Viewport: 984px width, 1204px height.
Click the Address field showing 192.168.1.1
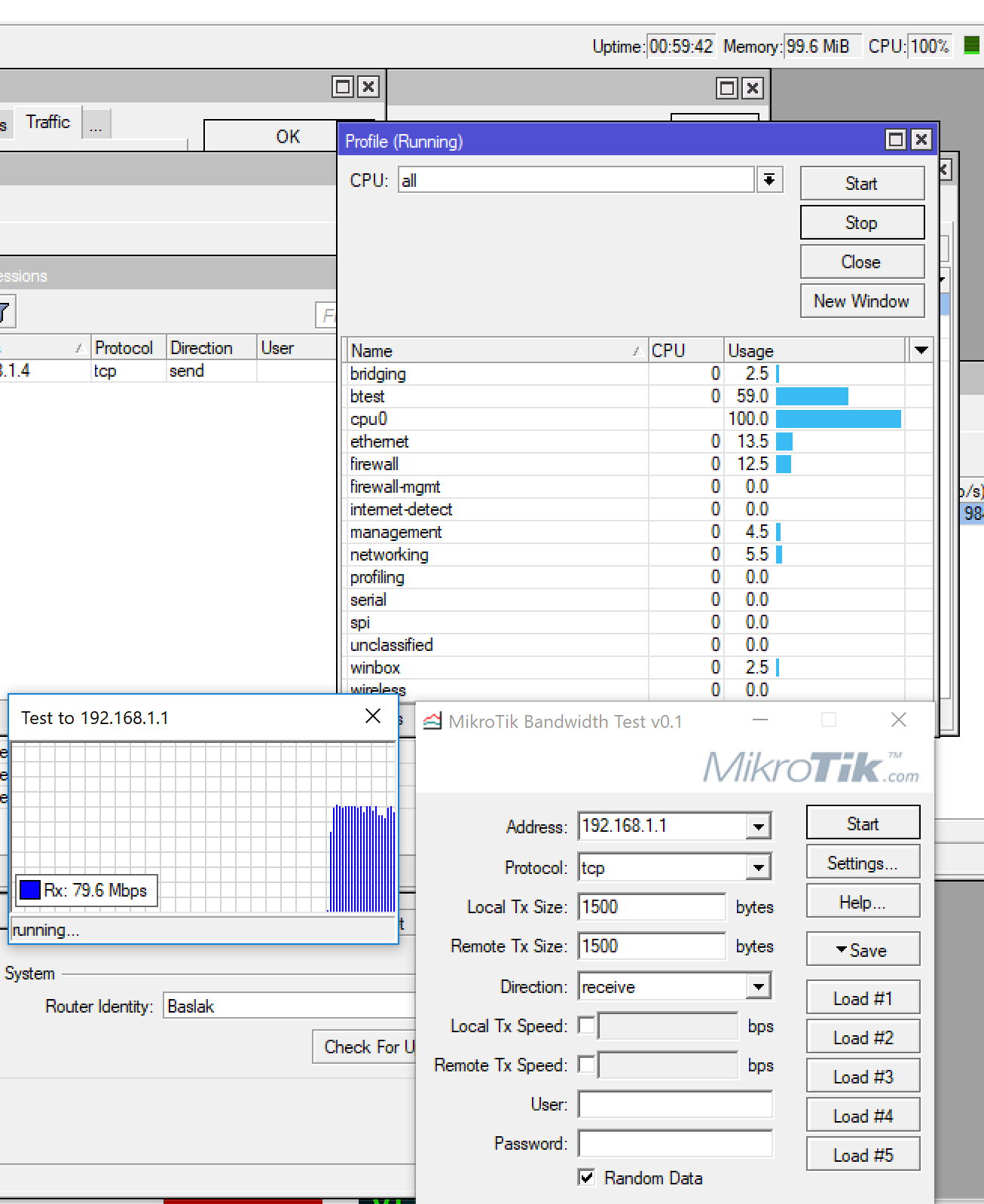tap(663, 827)
